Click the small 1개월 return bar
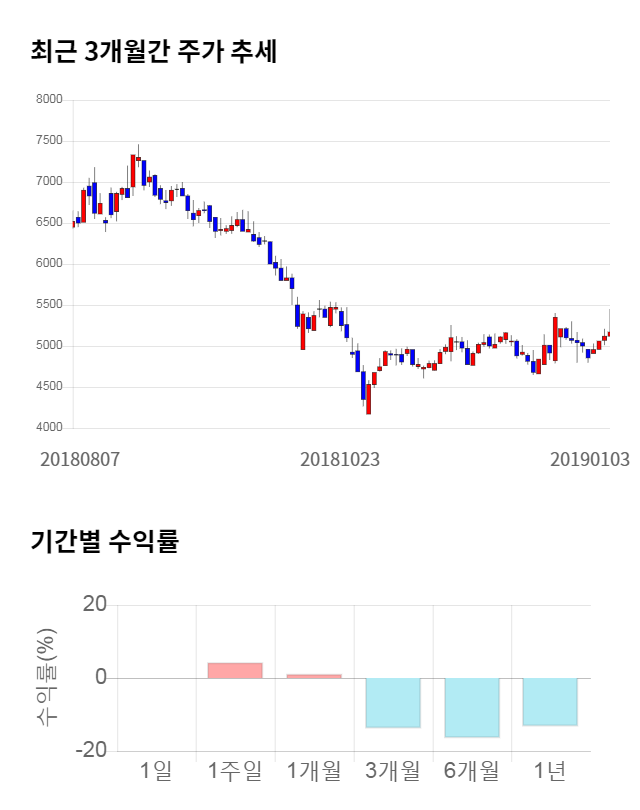 click(x=314, y=676)
